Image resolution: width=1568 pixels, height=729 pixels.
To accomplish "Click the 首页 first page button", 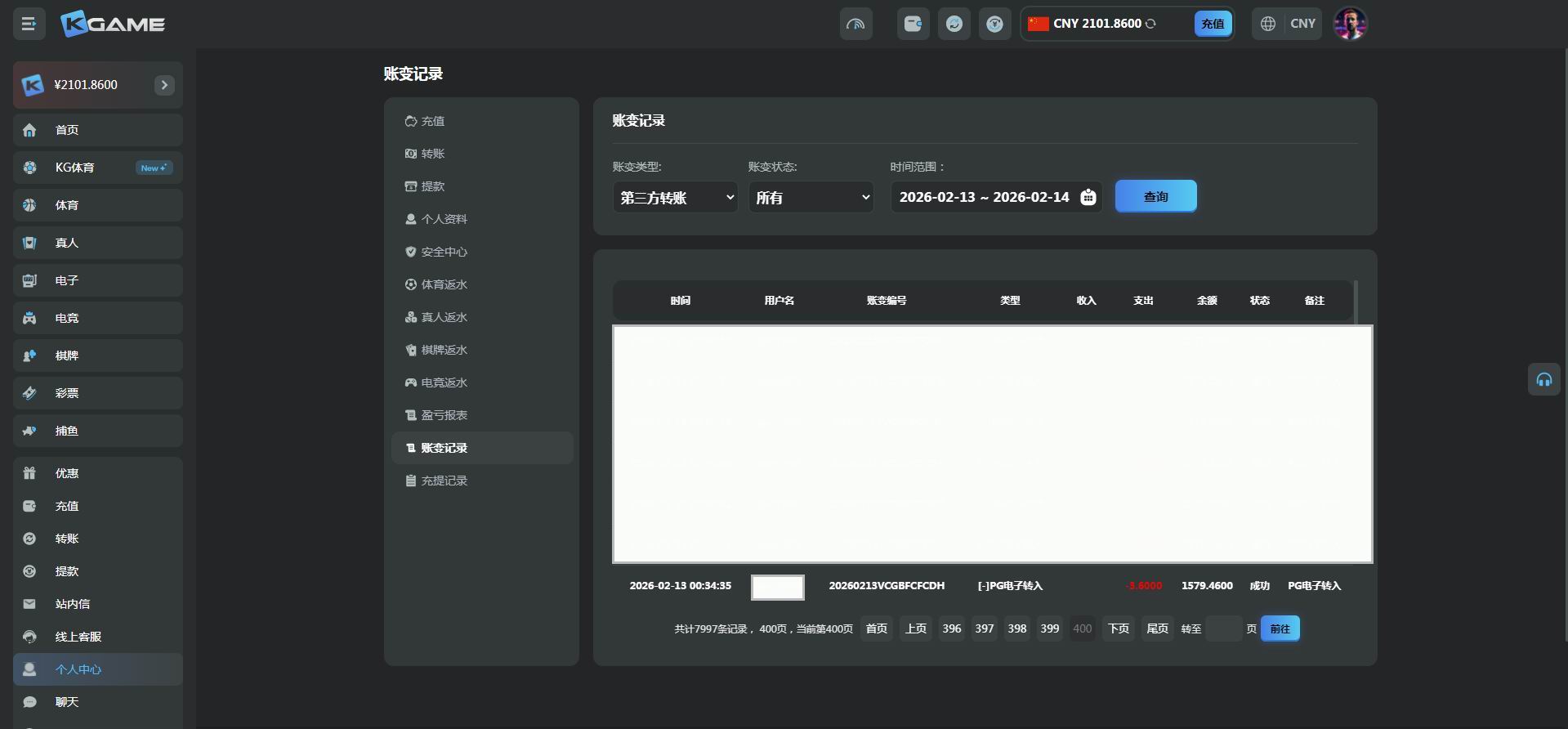I will [876, 628].
